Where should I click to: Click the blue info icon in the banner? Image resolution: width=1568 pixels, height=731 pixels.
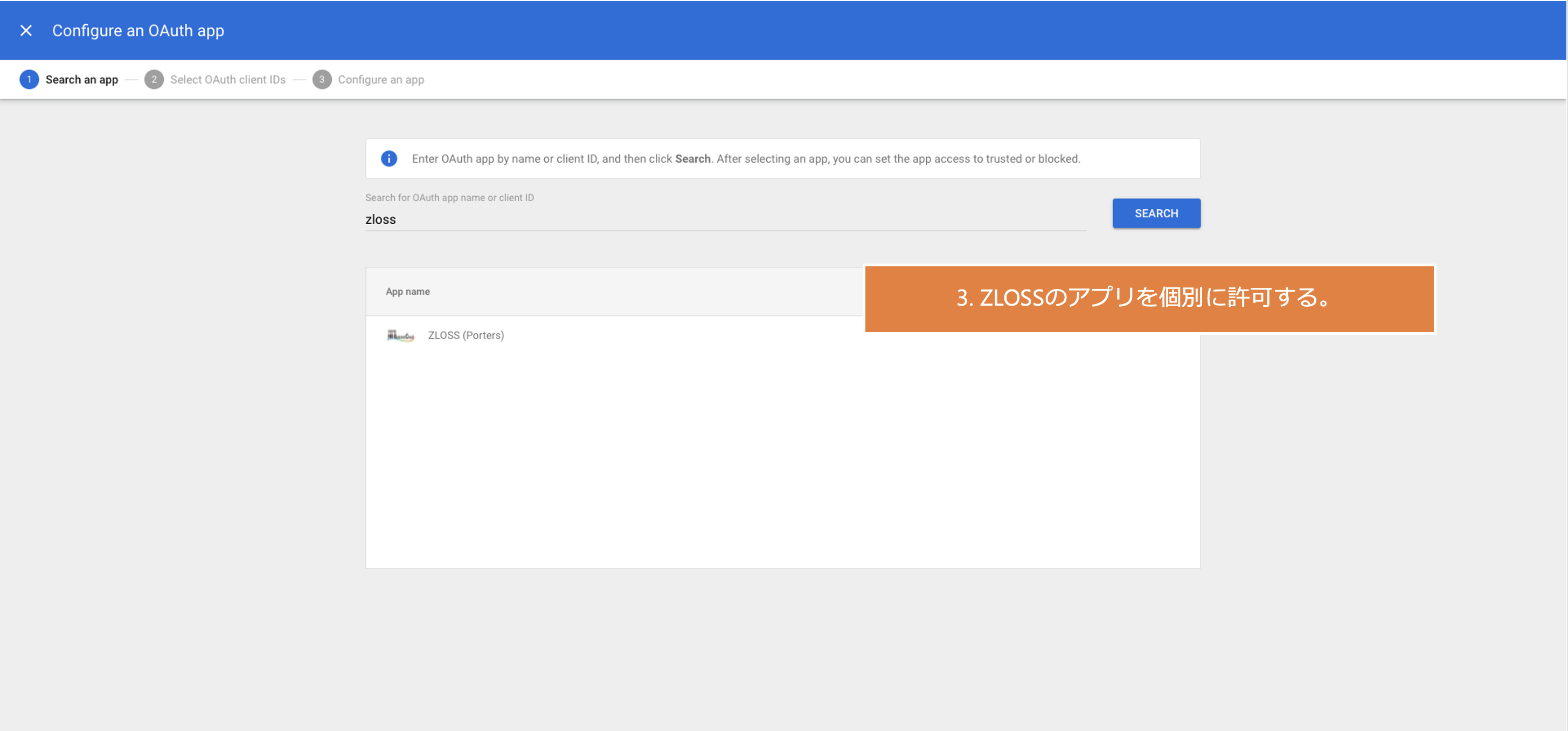[x=389, y=159]
